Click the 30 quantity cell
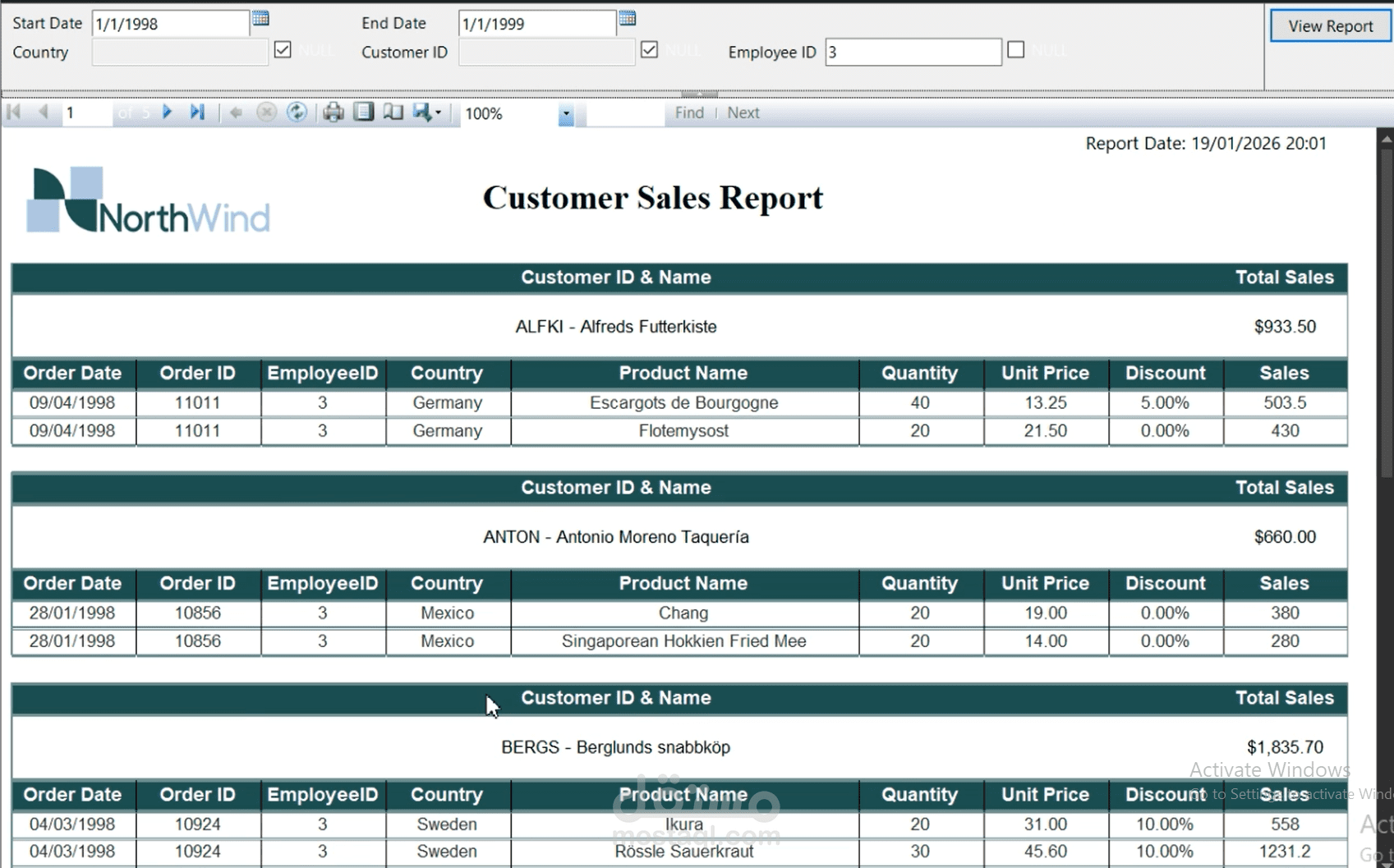Viewport: 1394px width, 868px height. click(x=920, y=852)
